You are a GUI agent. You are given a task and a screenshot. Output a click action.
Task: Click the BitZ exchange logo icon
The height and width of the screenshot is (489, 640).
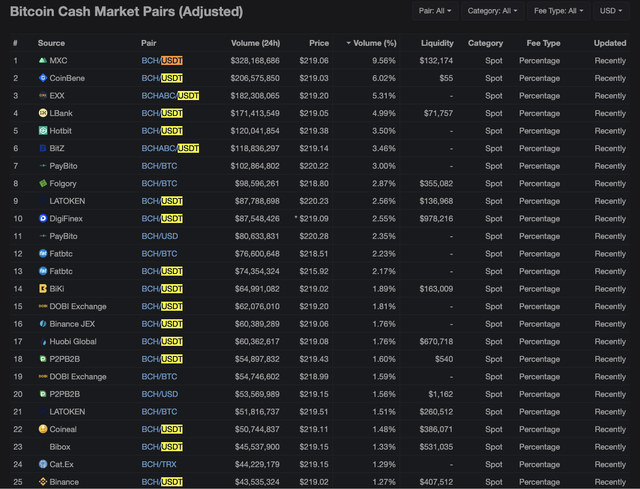[x=42, y=148]
